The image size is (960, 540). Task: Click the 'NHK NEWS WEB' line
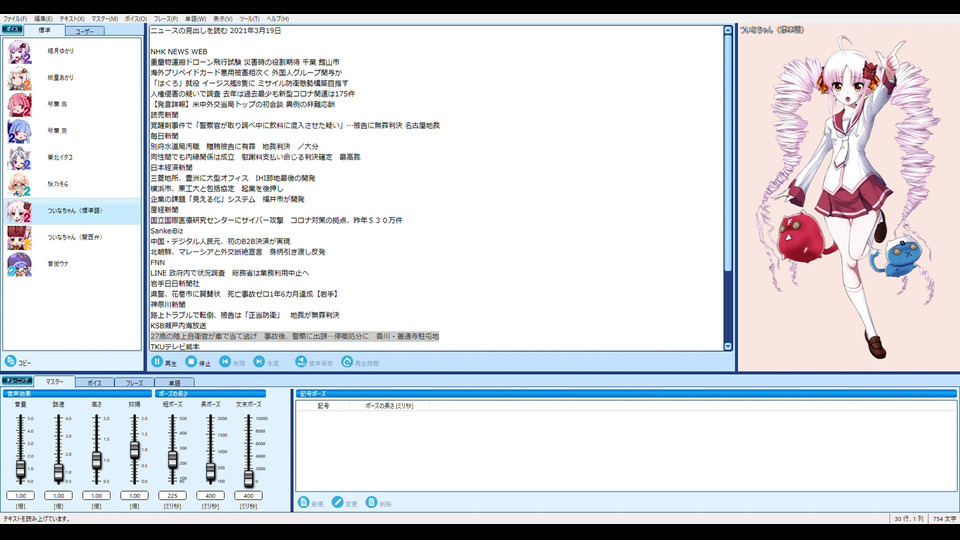(179, 51)
